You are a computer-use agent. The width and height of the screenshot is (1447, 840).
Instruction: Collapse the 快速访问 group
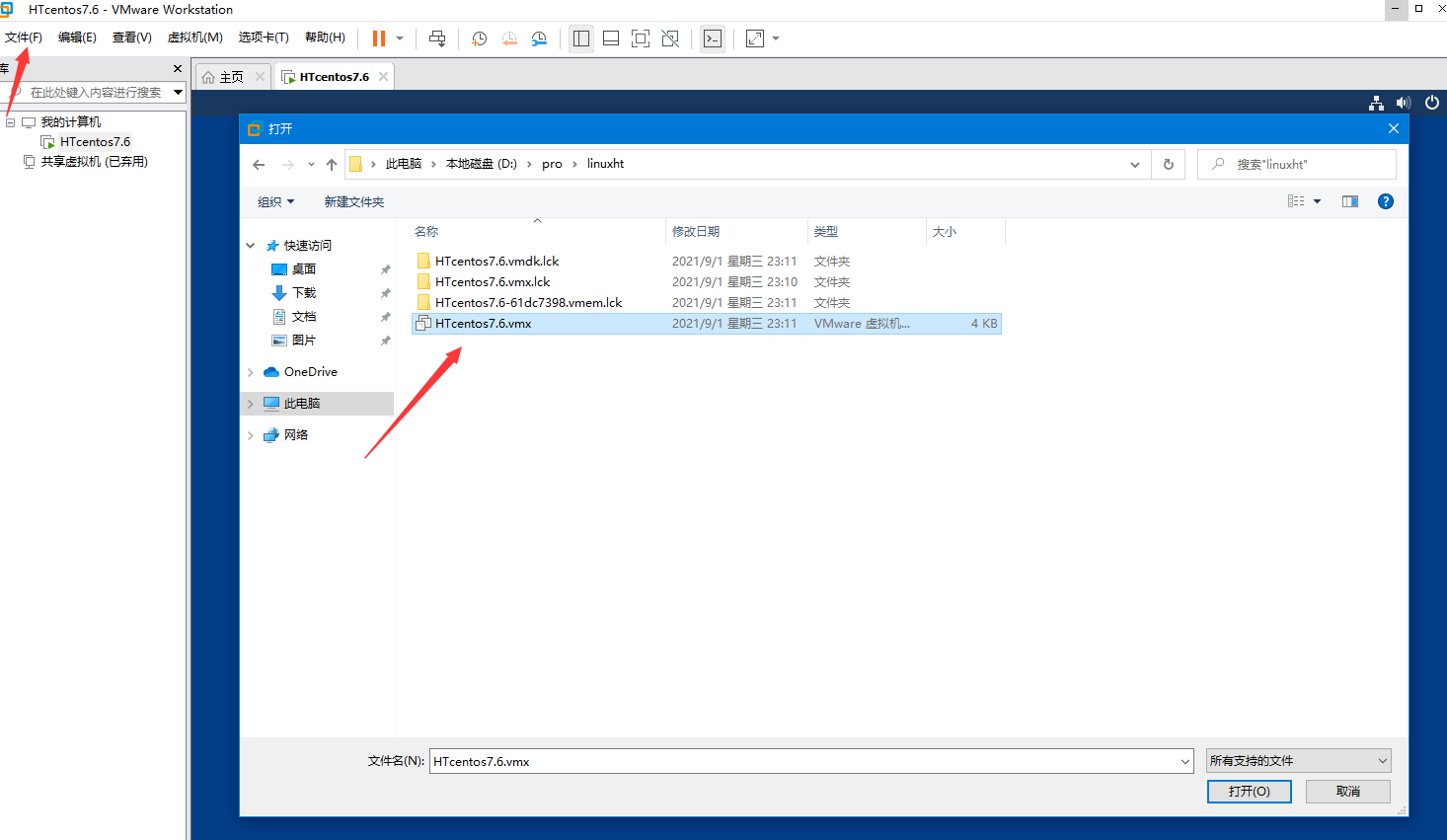(251, 246)
